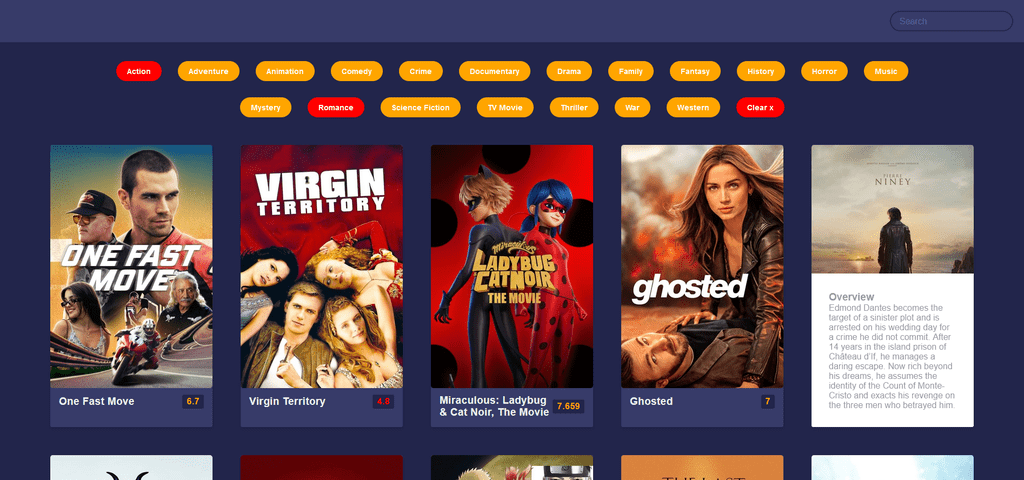Viewport: 1024px width, 480px height.
Task: Select the Western genre tag
Action: pyautogui.click(x=693, y=107)
